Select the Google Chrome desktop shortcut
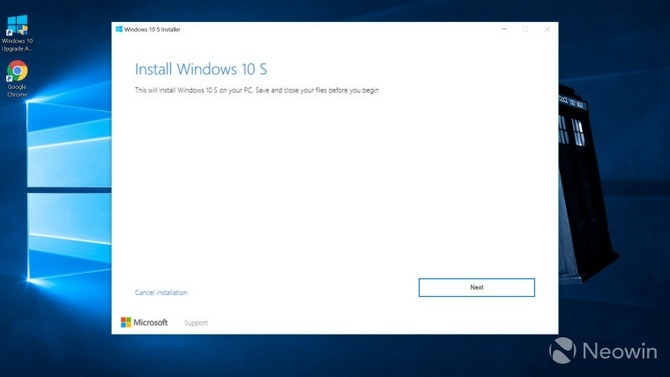Viewport: 670px width, 377px height. [17, 79]
